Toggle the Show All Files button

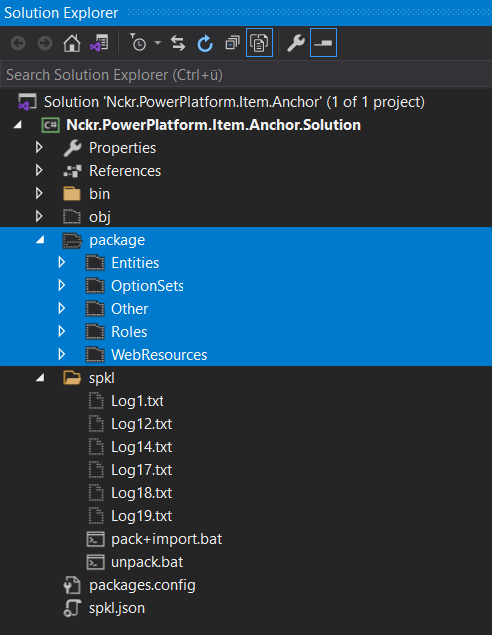tap(259, 43)
